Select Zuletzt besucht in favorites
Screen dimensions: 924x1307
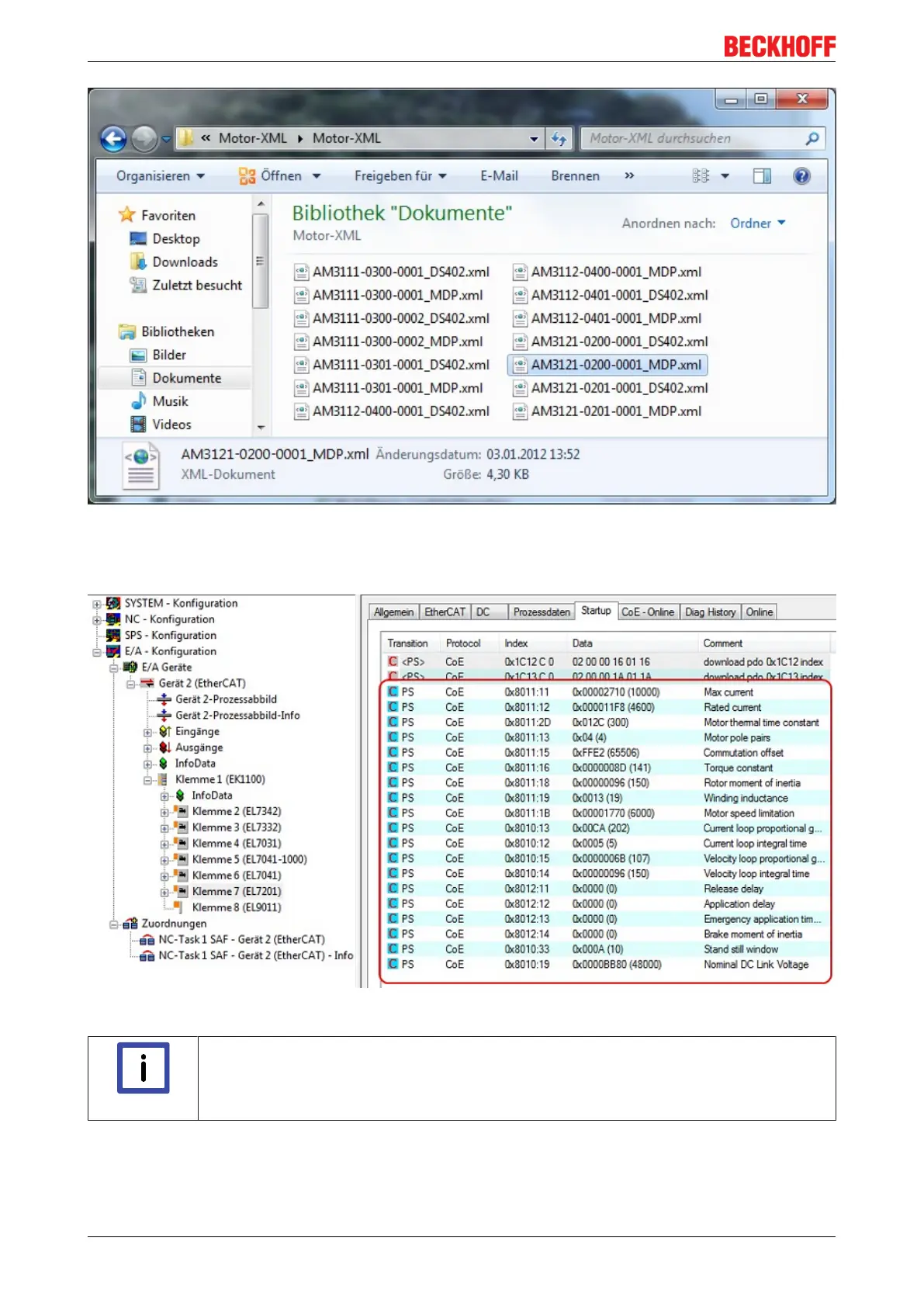[197, 286]
